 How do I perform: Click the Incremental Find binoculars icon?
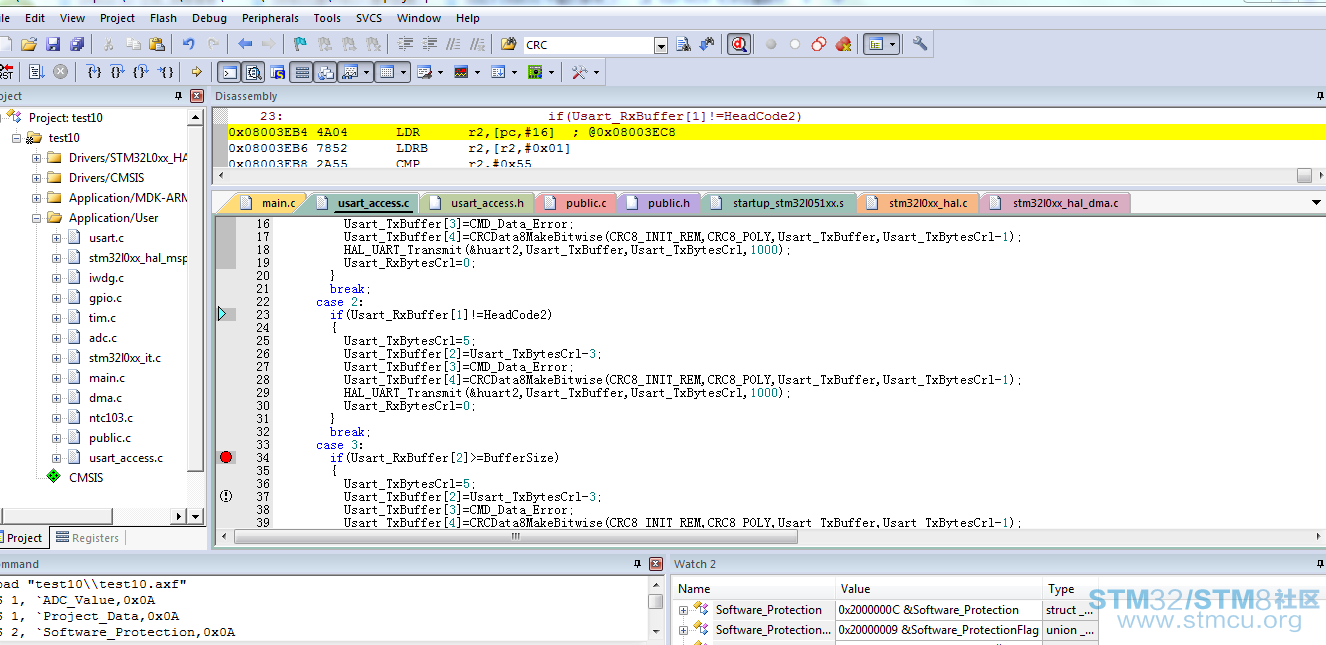point(707,44)
